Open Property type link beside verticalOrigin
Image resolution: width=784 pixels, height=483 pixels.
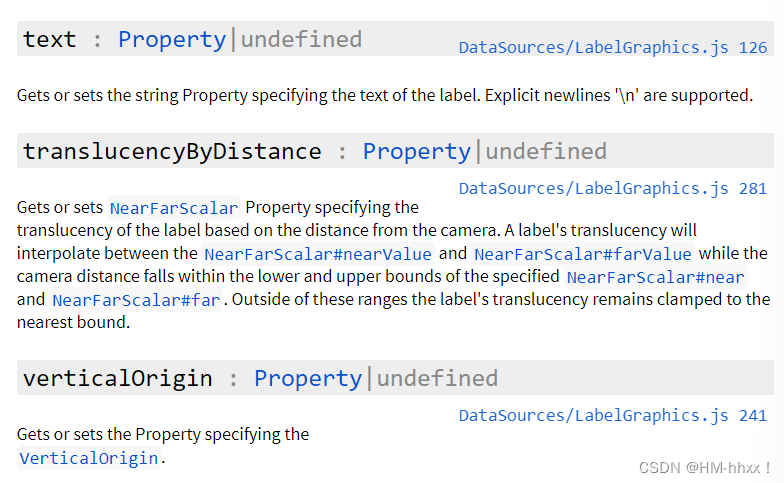coord(308,378)
